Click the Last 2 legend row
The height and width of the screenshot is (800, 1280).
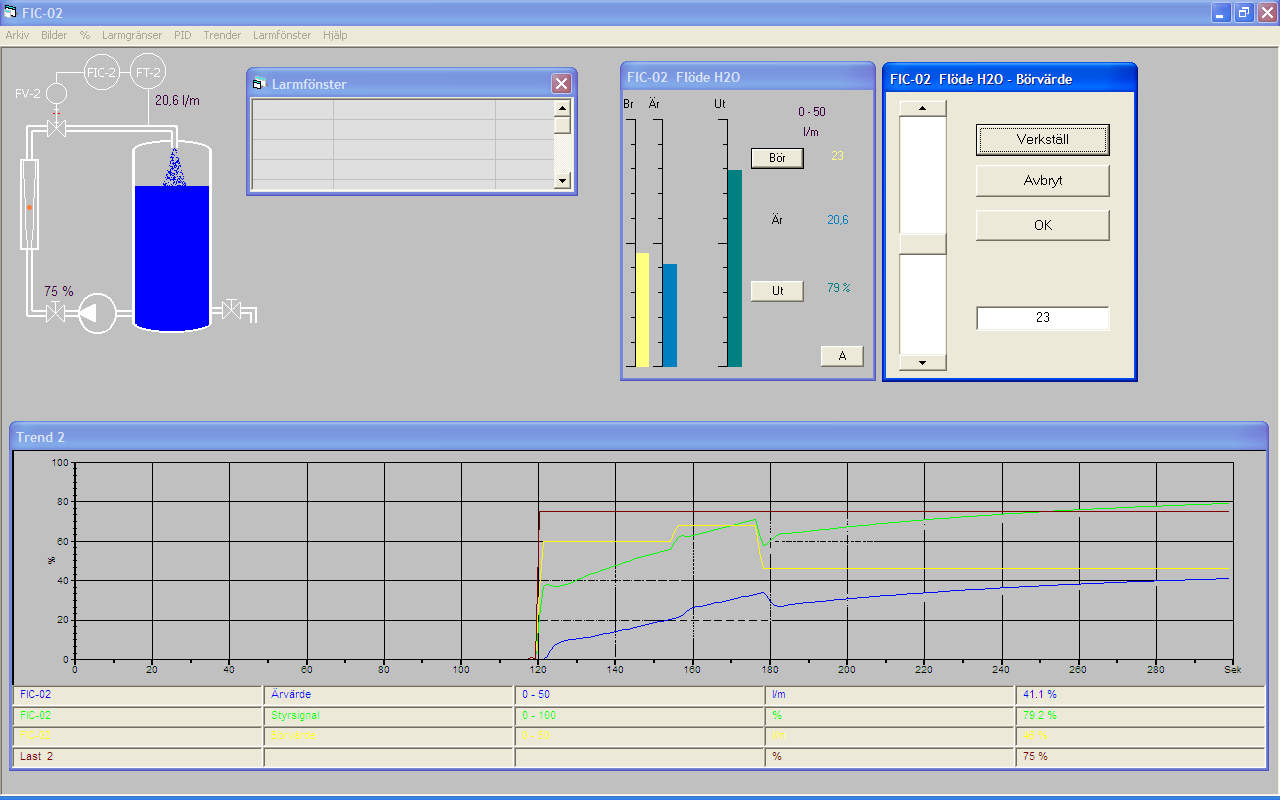tap(639, 757)
